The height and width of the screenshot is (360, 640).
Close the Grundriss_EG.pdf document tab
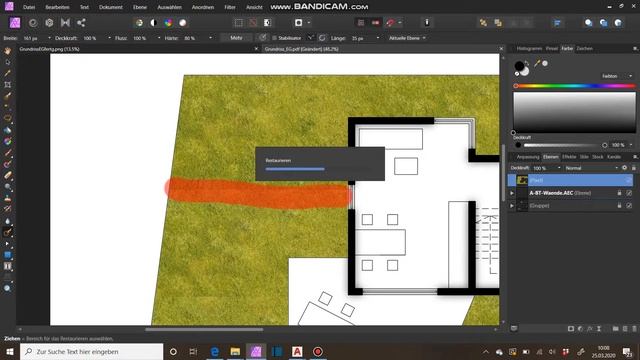pos(501,49)
